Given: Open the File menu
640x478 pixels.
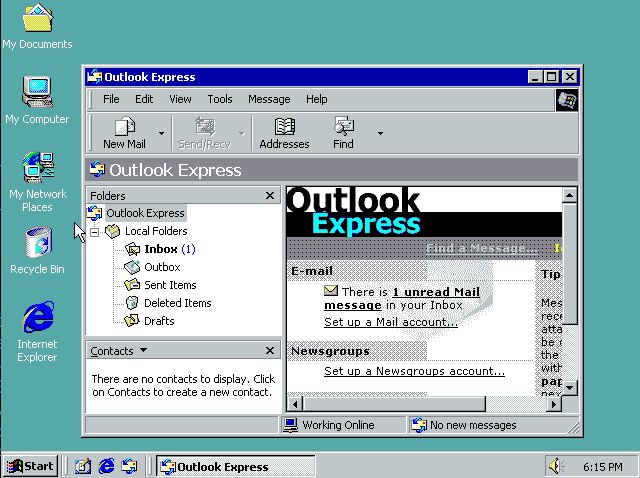Looking at the screenshot, I should click(x=111, y=99).
